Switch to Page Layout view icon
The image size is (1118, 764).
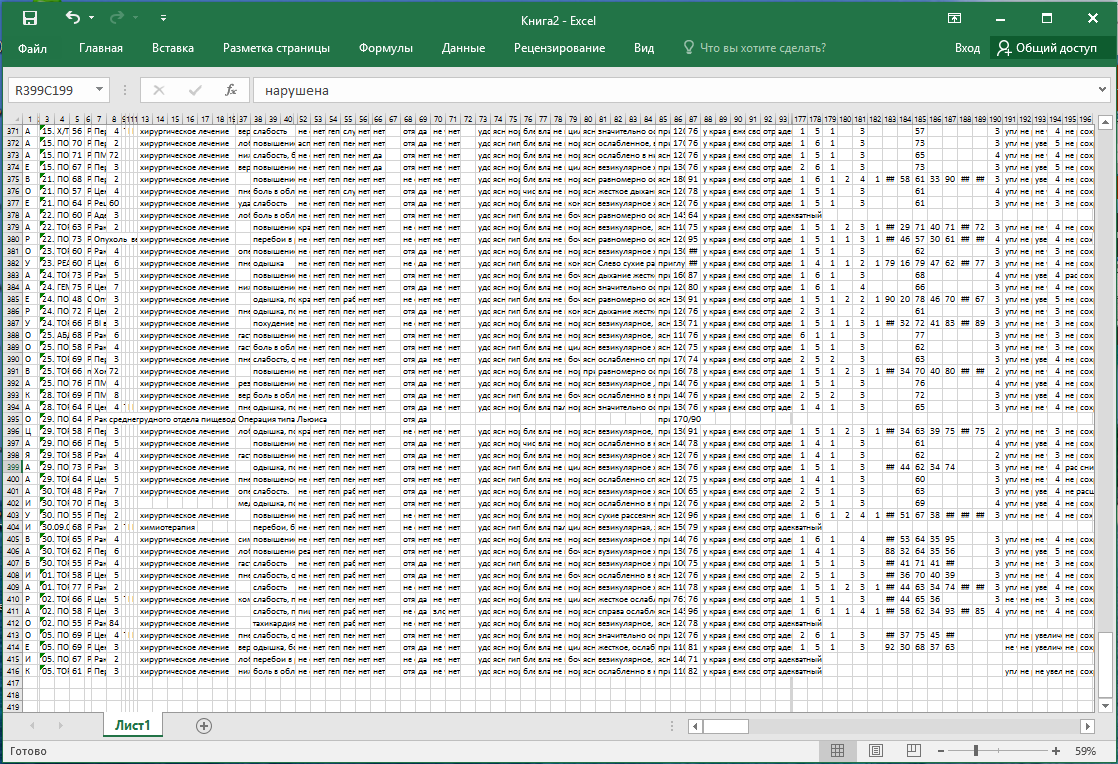[875, 750]
